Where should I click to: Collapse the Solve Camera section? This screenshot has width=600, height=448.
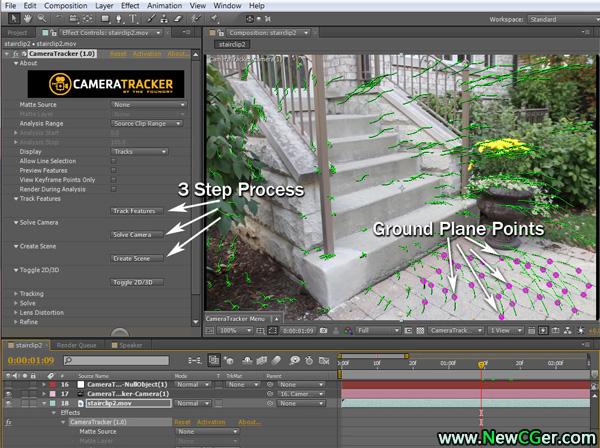tap(16, 222)
